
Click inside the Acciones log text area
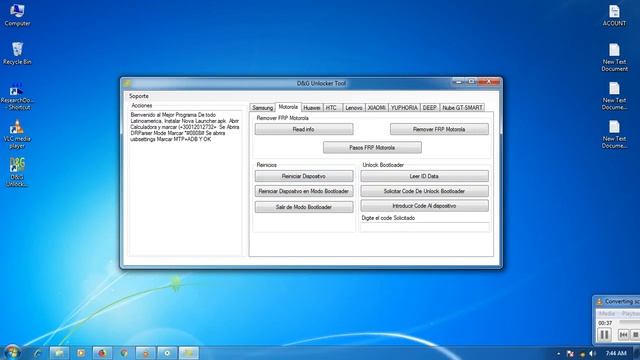186,184
